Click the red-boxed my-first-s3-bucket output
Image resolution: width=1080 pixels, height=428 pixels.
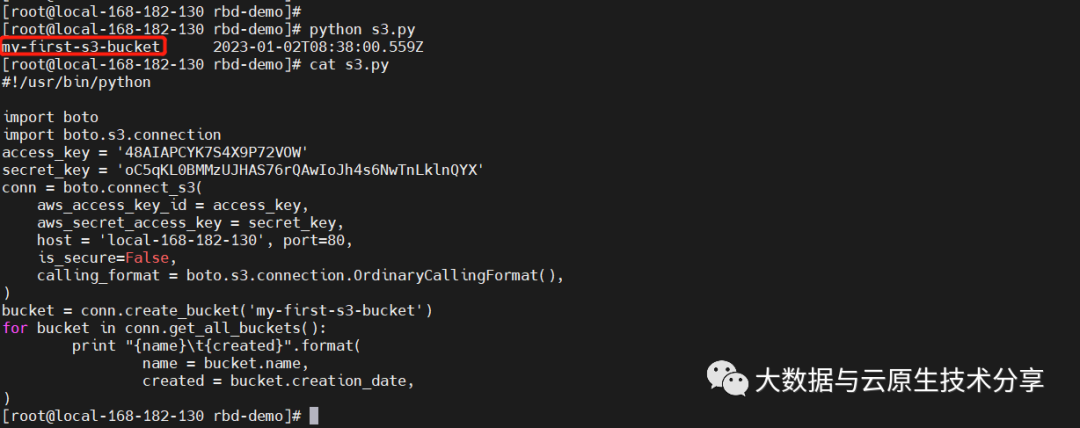tap(83, 47)
